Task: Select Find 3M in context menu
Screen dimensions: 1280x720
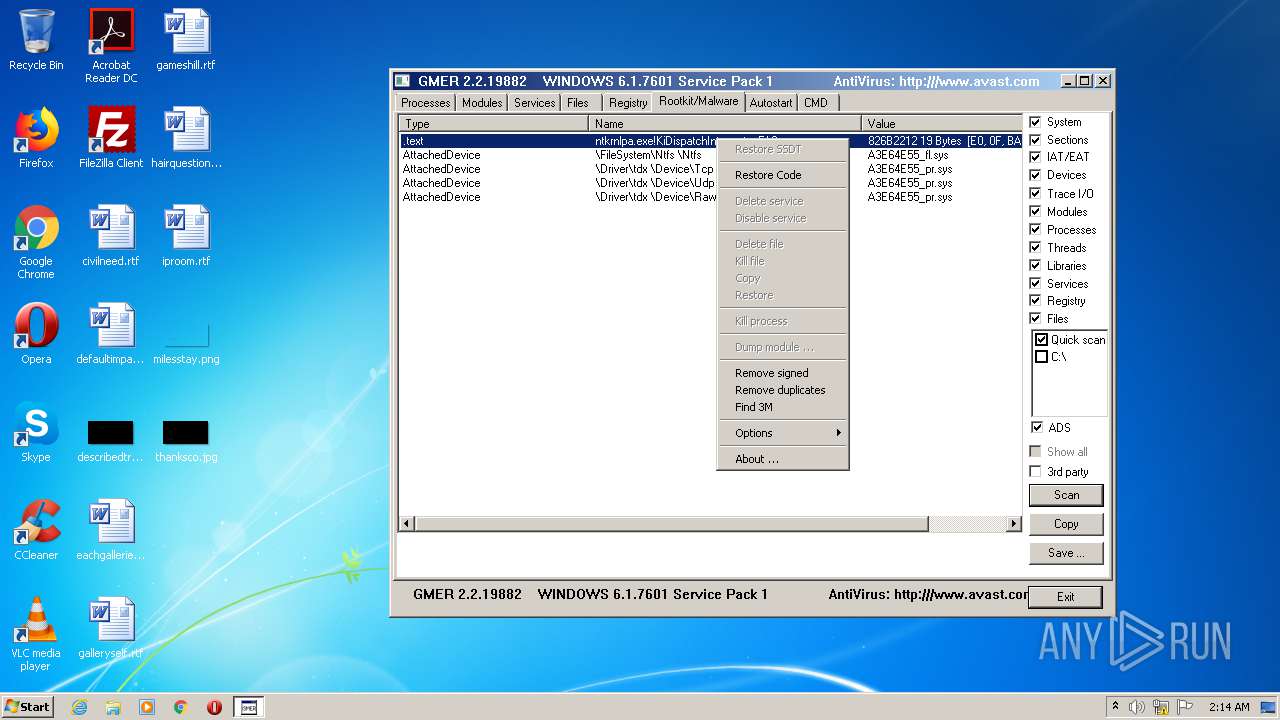Action: pyautogui.click(x=783, y=407)
